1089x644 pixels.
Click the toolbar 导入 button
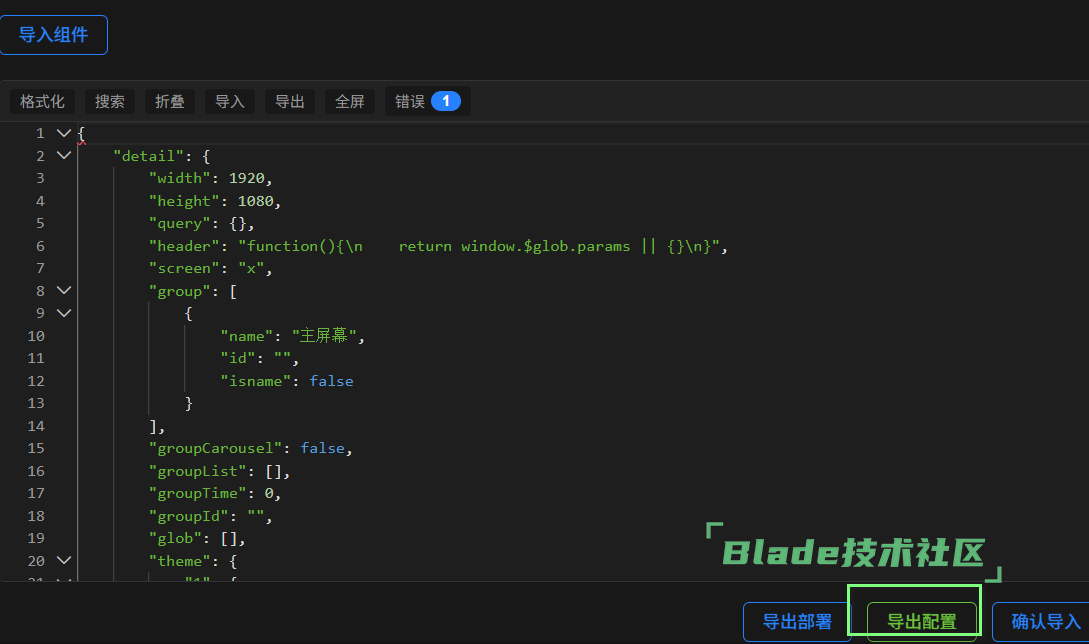[230, 101]
